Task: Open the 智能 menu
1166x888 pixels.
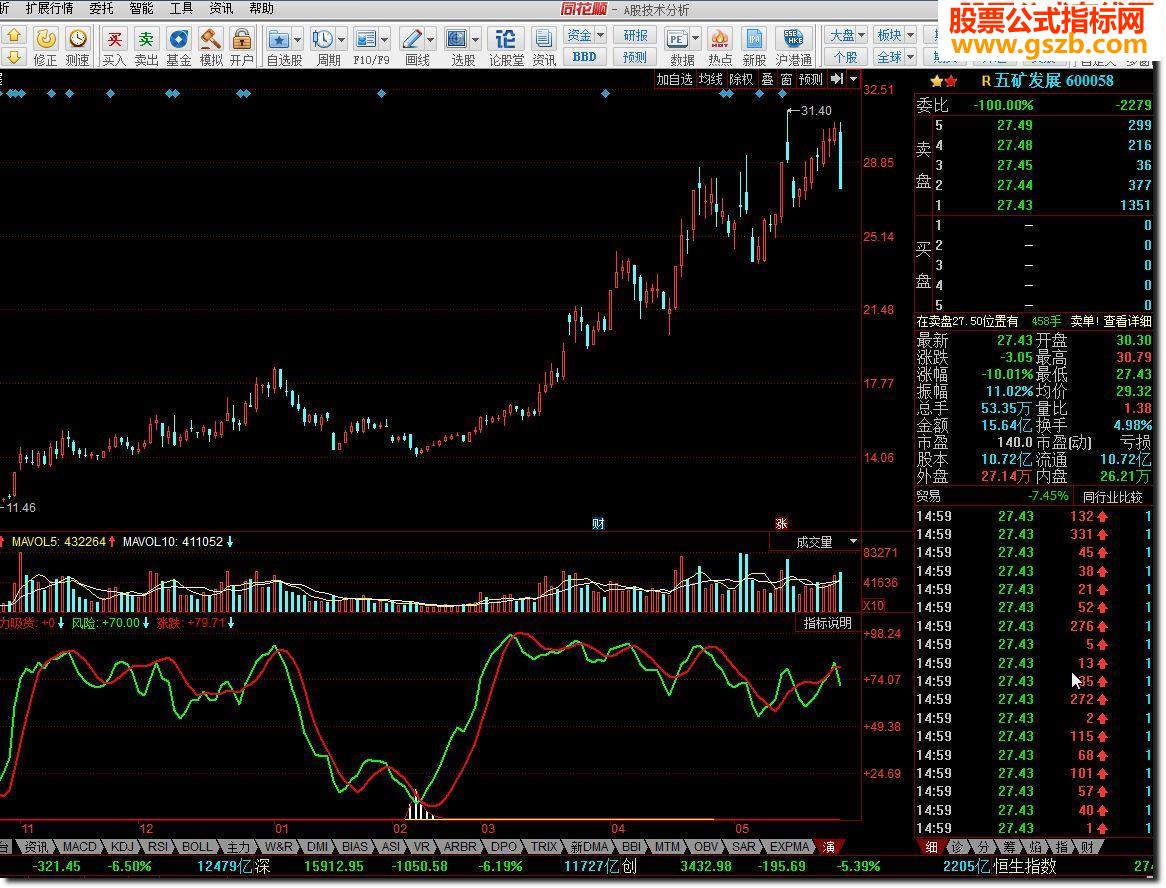Action: pyautogui.click(x=141, y=8)
